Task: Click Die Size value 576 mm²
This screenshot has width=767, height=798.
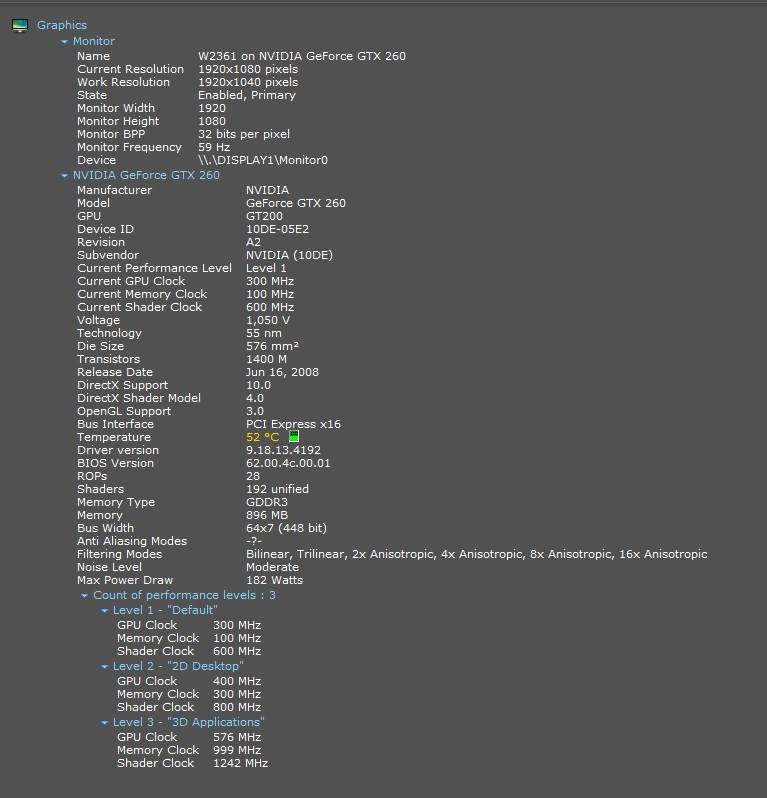Action: click(x=272, y=346)
